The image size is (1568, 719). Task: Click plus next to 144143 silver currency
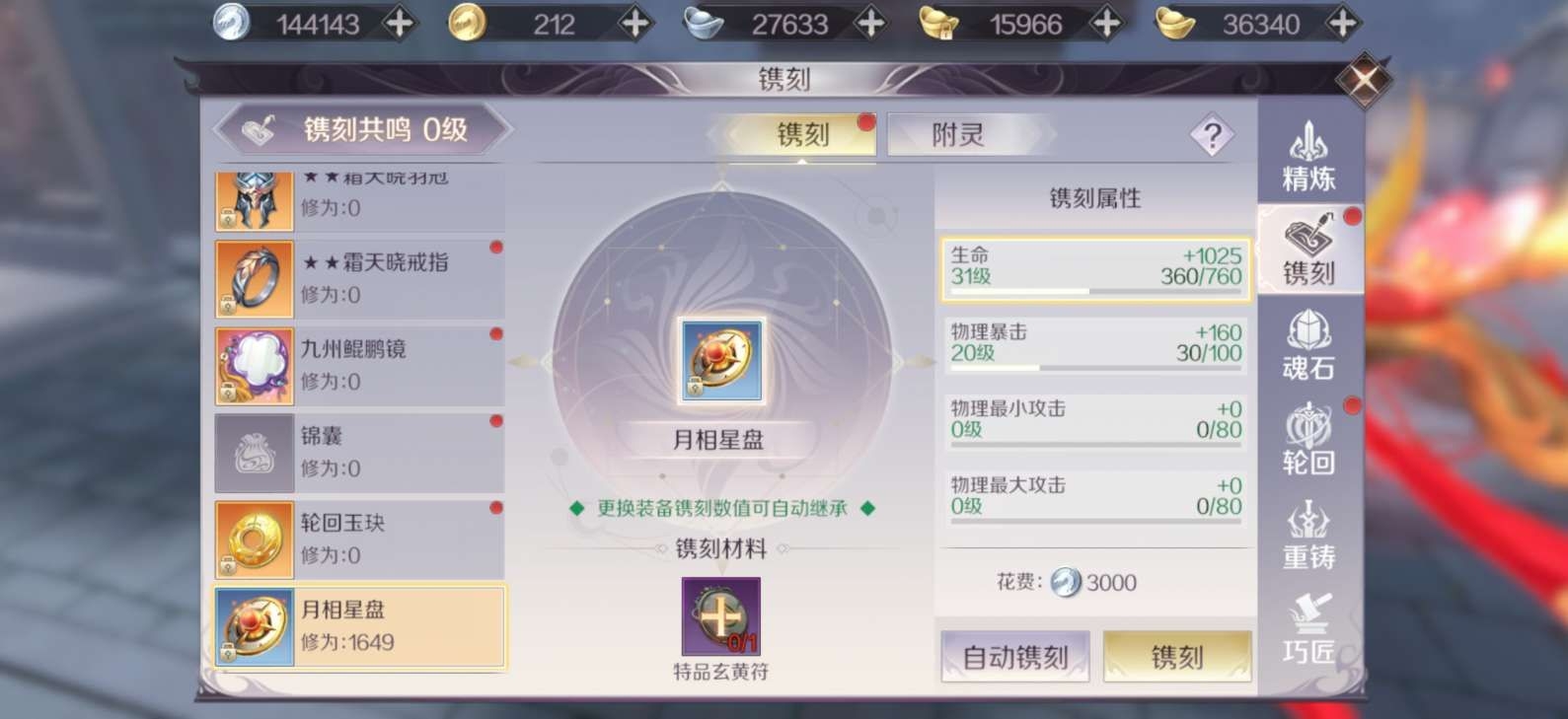(399, 24)
